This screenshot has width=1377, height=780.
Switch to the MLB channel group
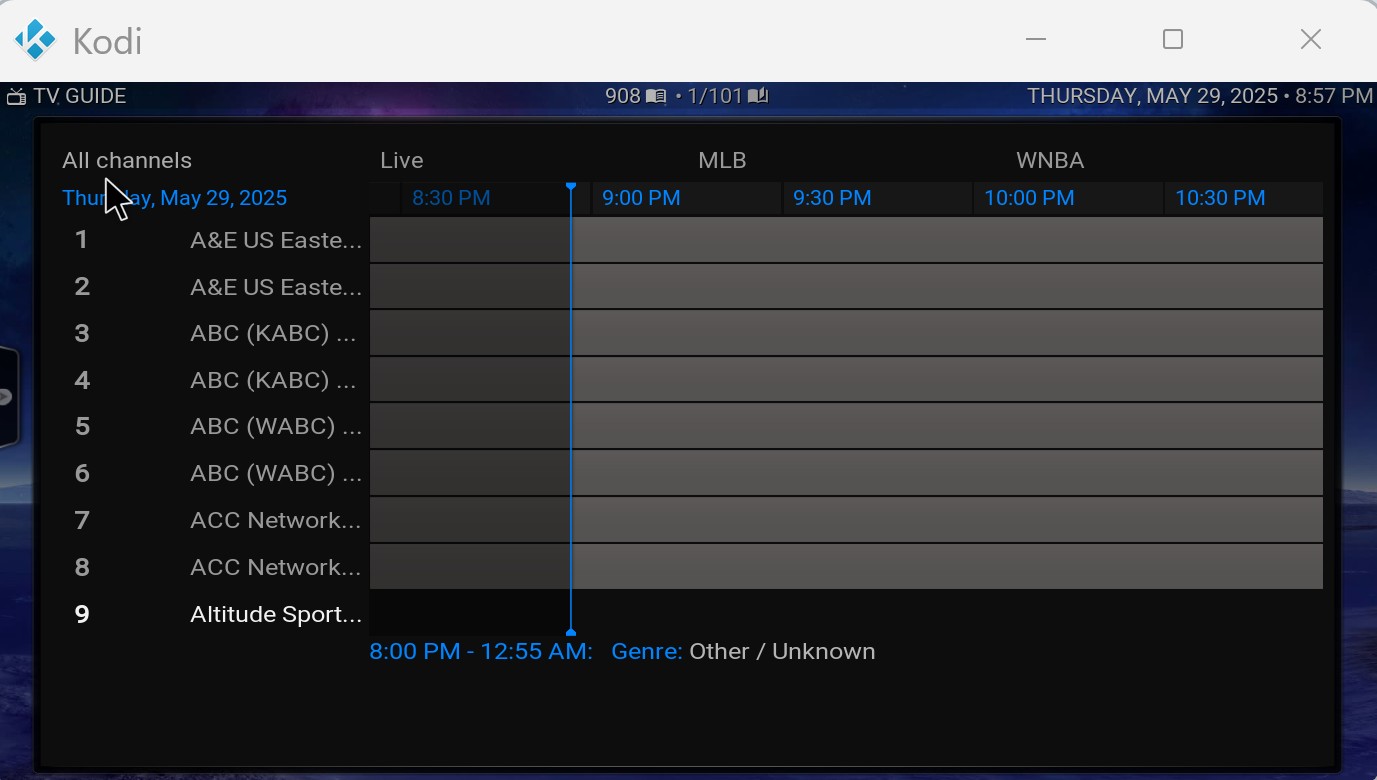[x=722, y=160]
